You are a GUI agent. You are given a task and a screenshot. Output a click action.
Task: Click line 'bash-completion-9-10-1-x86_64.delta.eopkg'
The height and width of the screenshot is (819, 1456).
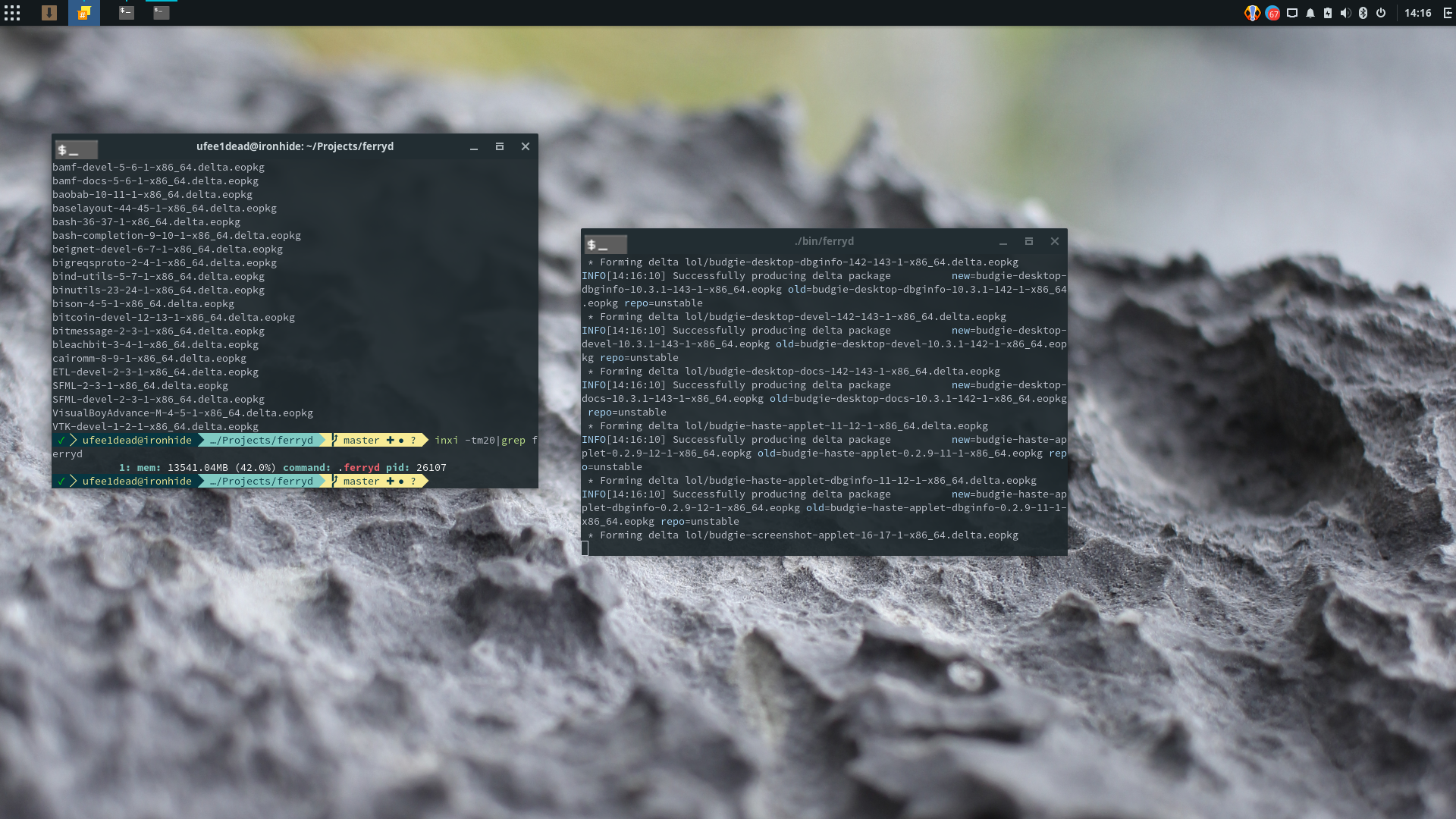pos(177,236)
